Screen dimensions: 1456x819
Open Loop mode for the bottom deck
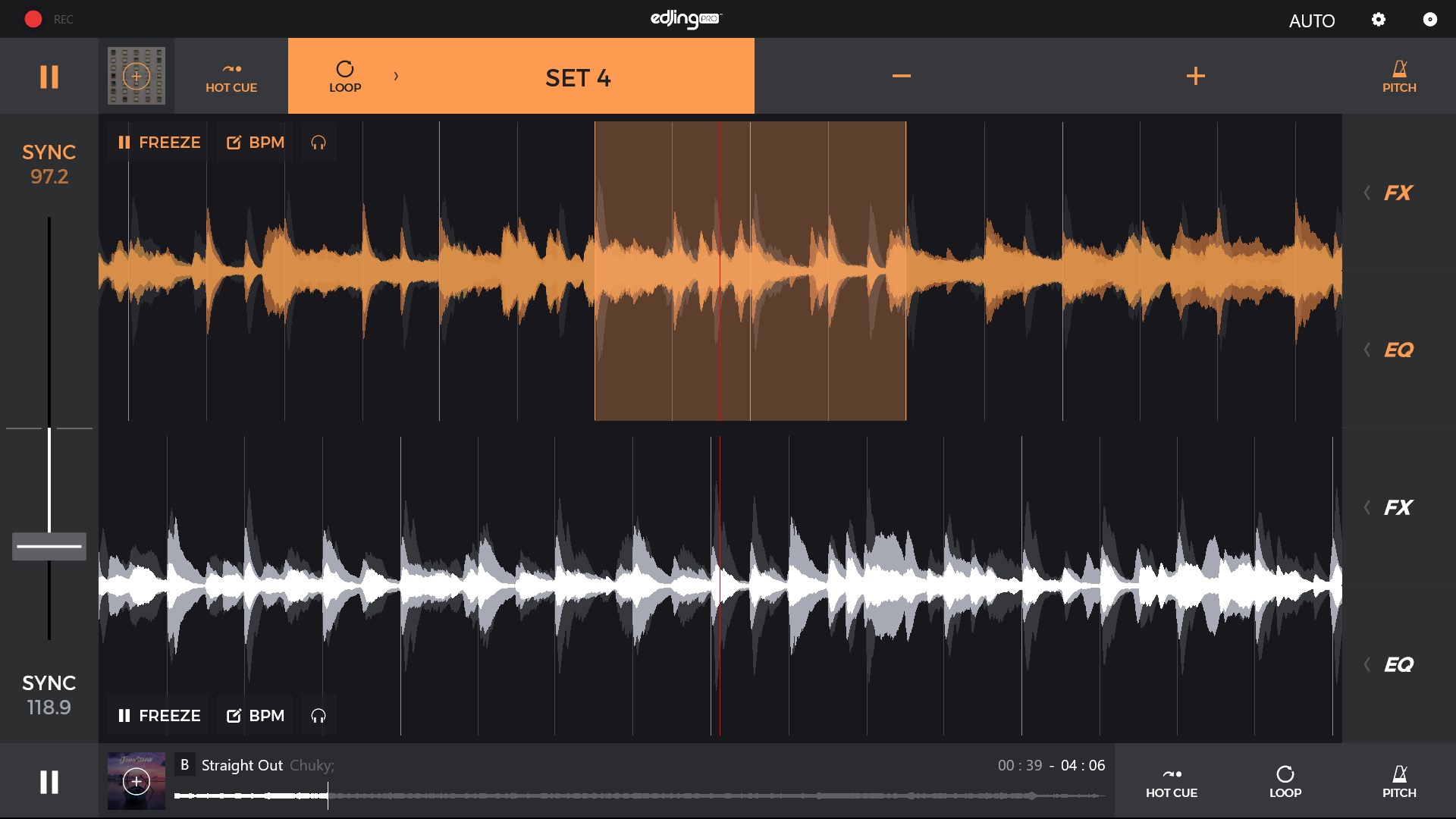(1285, 780)
